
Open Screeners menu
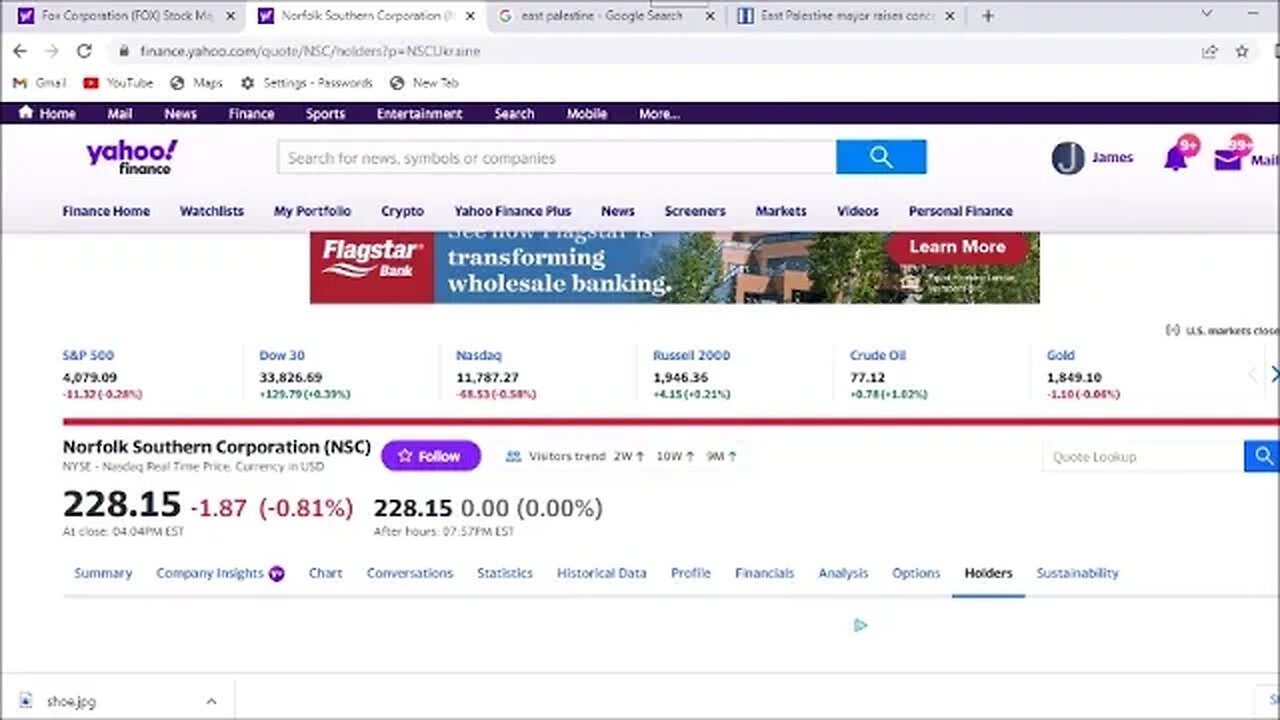[x=695, y=211]
